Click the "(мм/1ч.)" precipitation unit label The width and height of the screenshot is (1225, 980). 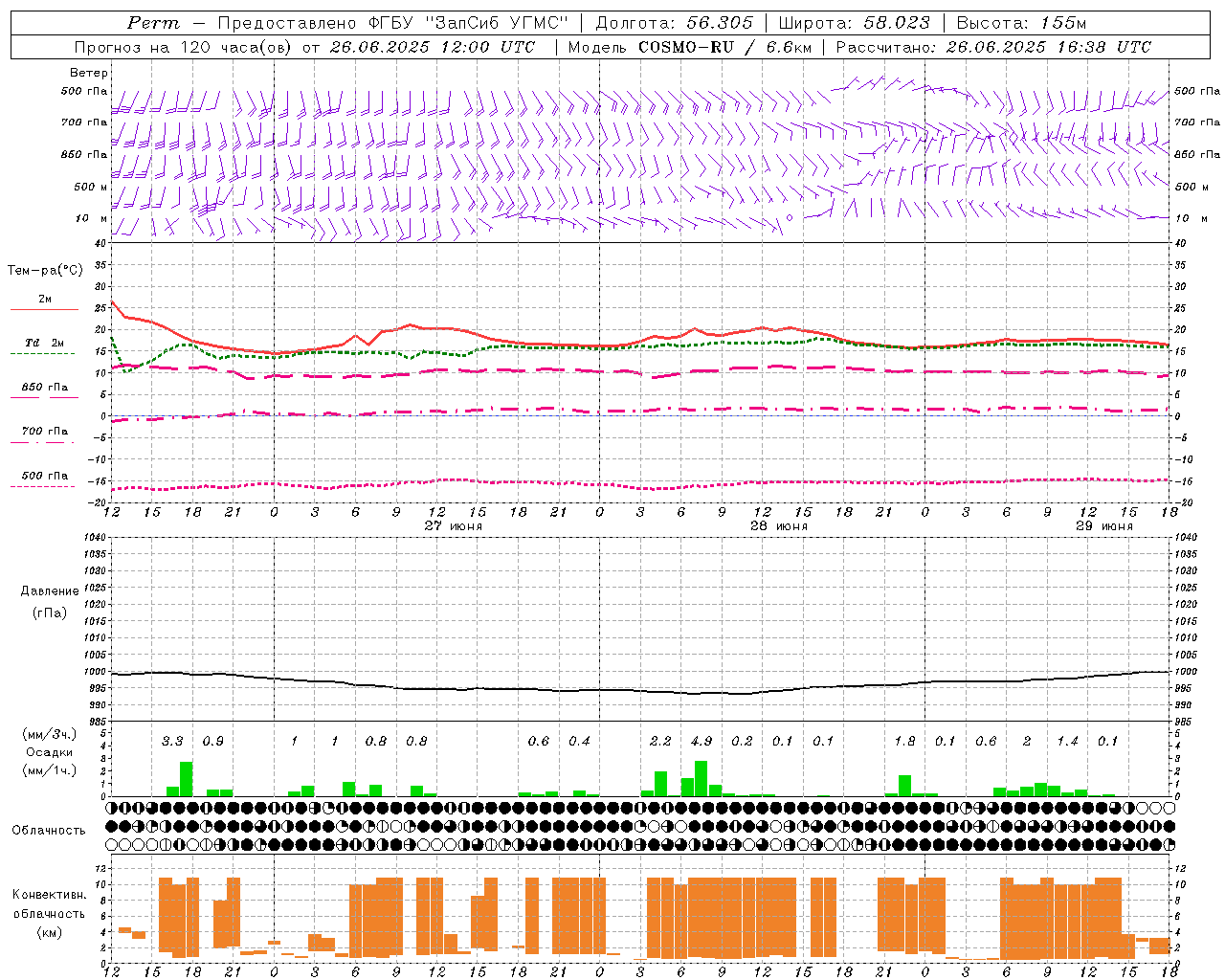coord(49,770)
